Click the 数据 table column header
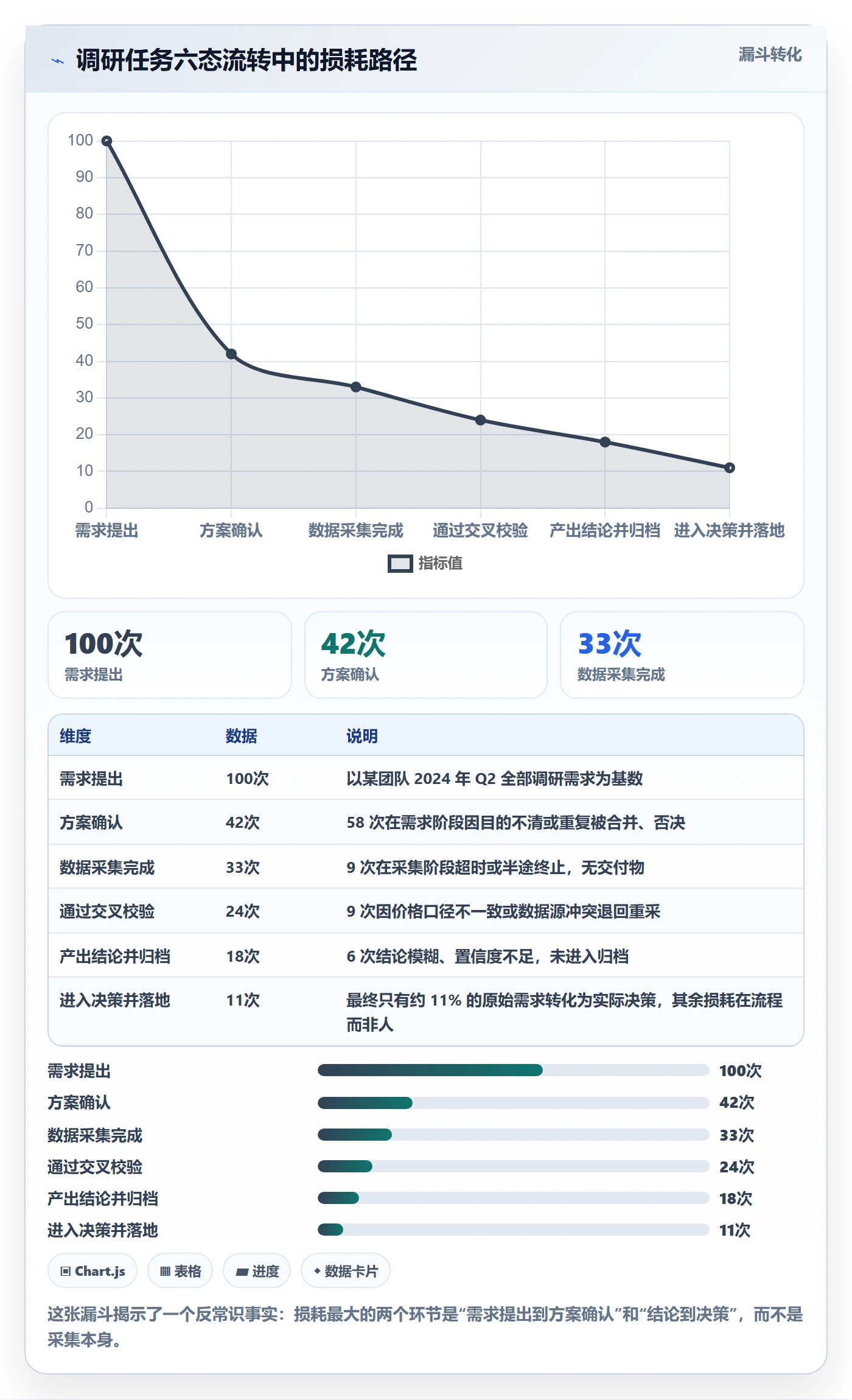This screenshot has height=1400, width=852. pos(242,736)
